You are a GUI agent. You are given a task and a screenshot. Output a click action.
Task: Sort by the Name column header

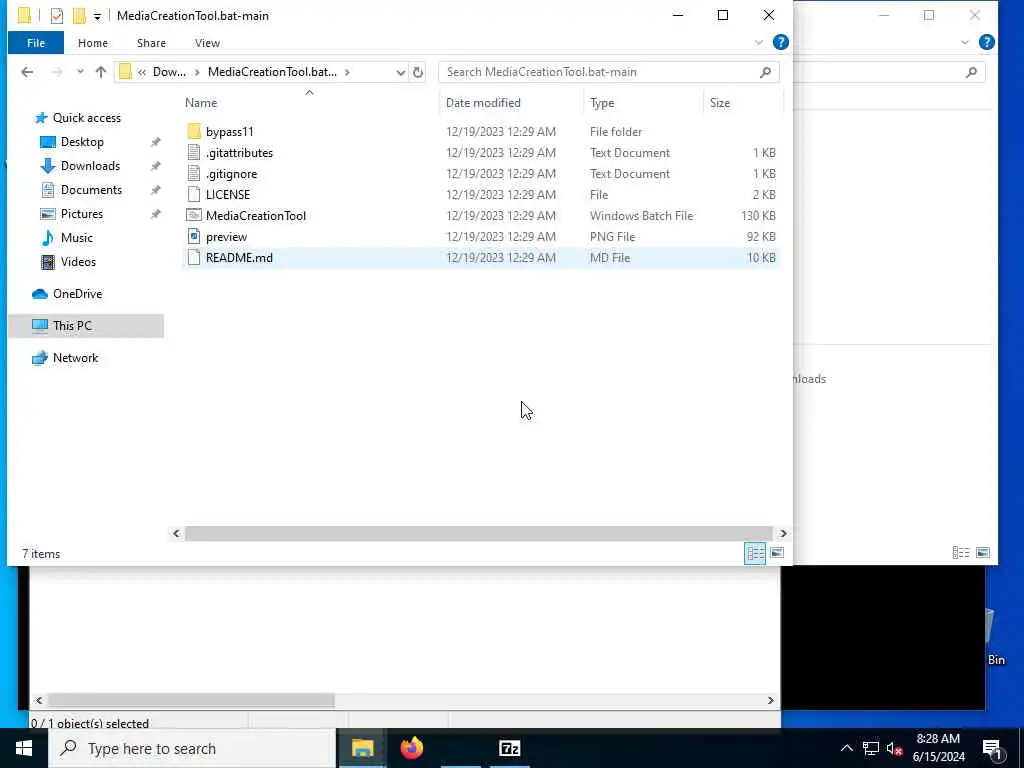(200, 103)
